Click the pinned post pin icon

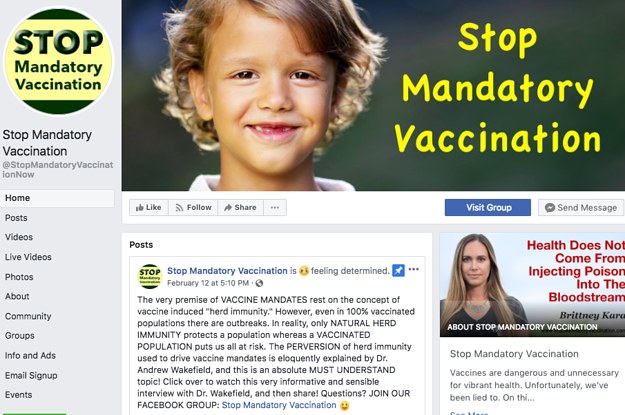pos(398,270)
